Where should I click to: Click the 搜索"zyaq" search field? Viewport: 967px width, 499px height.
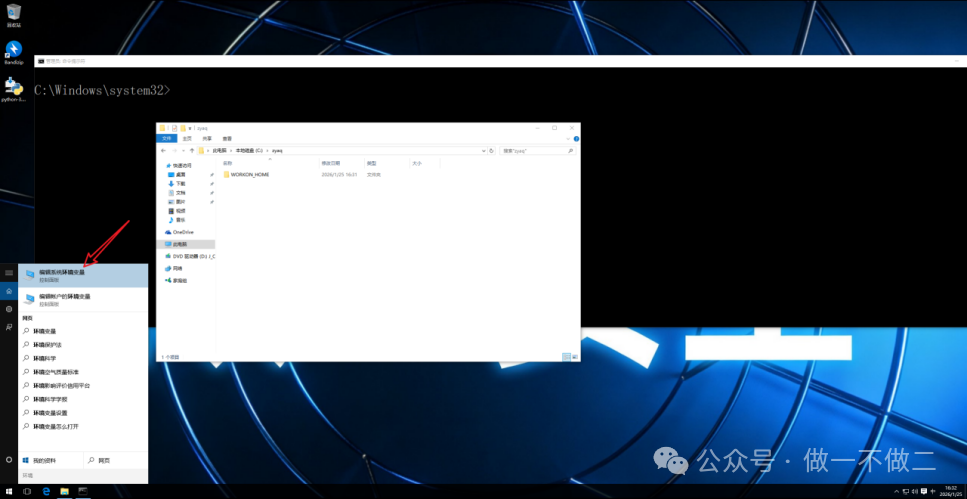click(x=538, y=151)
